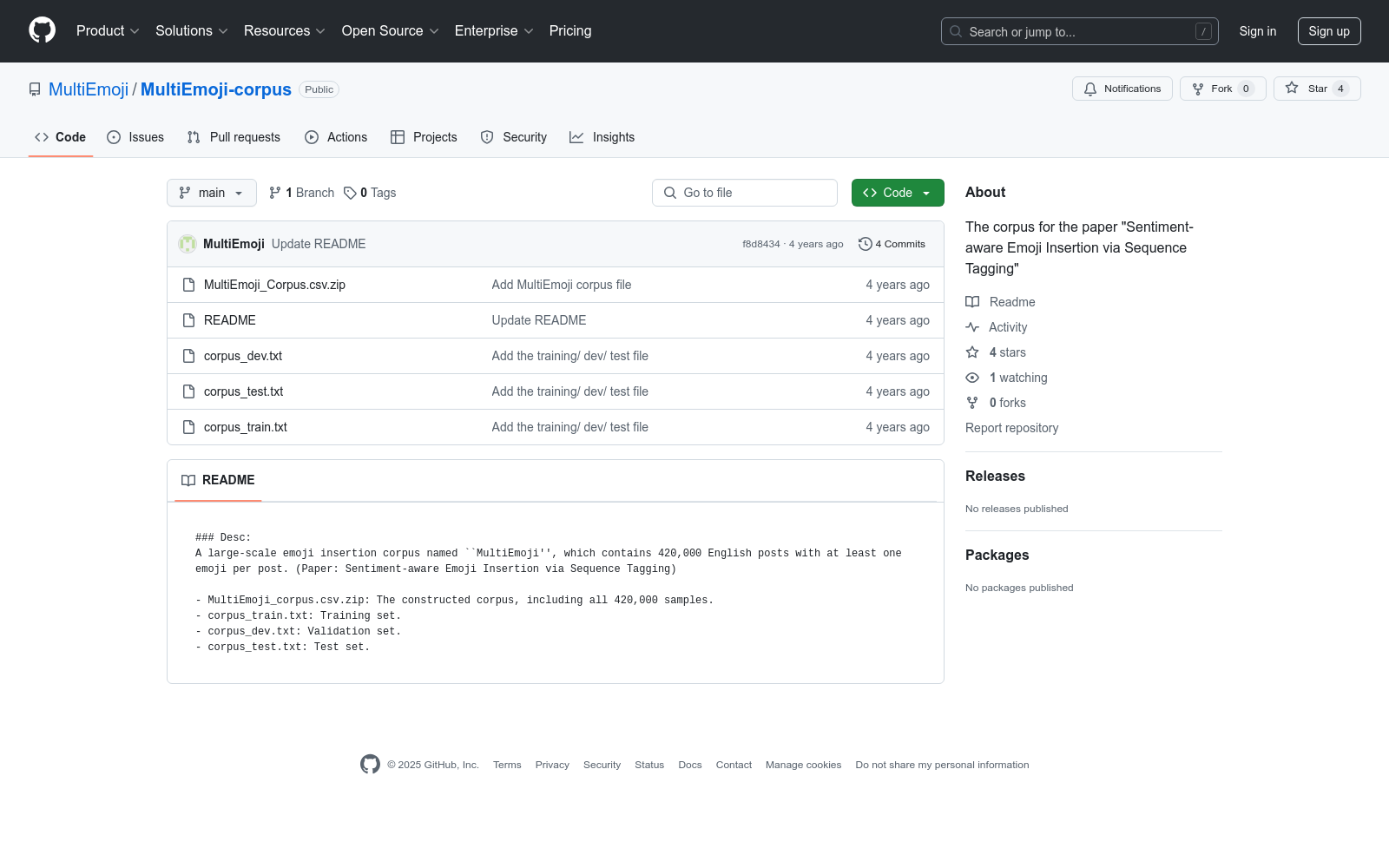
Task: Open the footer Terms link
Action: coord(507,765)
